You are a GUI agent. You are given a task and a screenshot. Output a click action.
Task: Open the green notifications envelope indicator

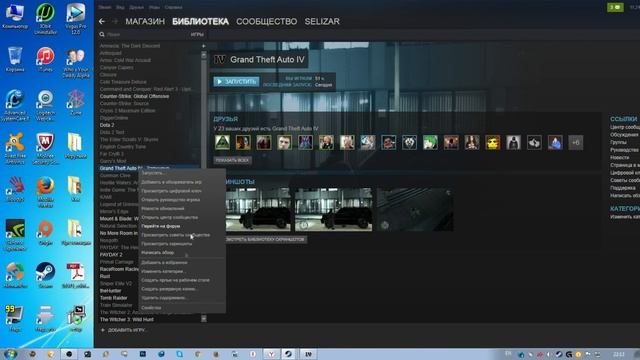click(615, 7)
